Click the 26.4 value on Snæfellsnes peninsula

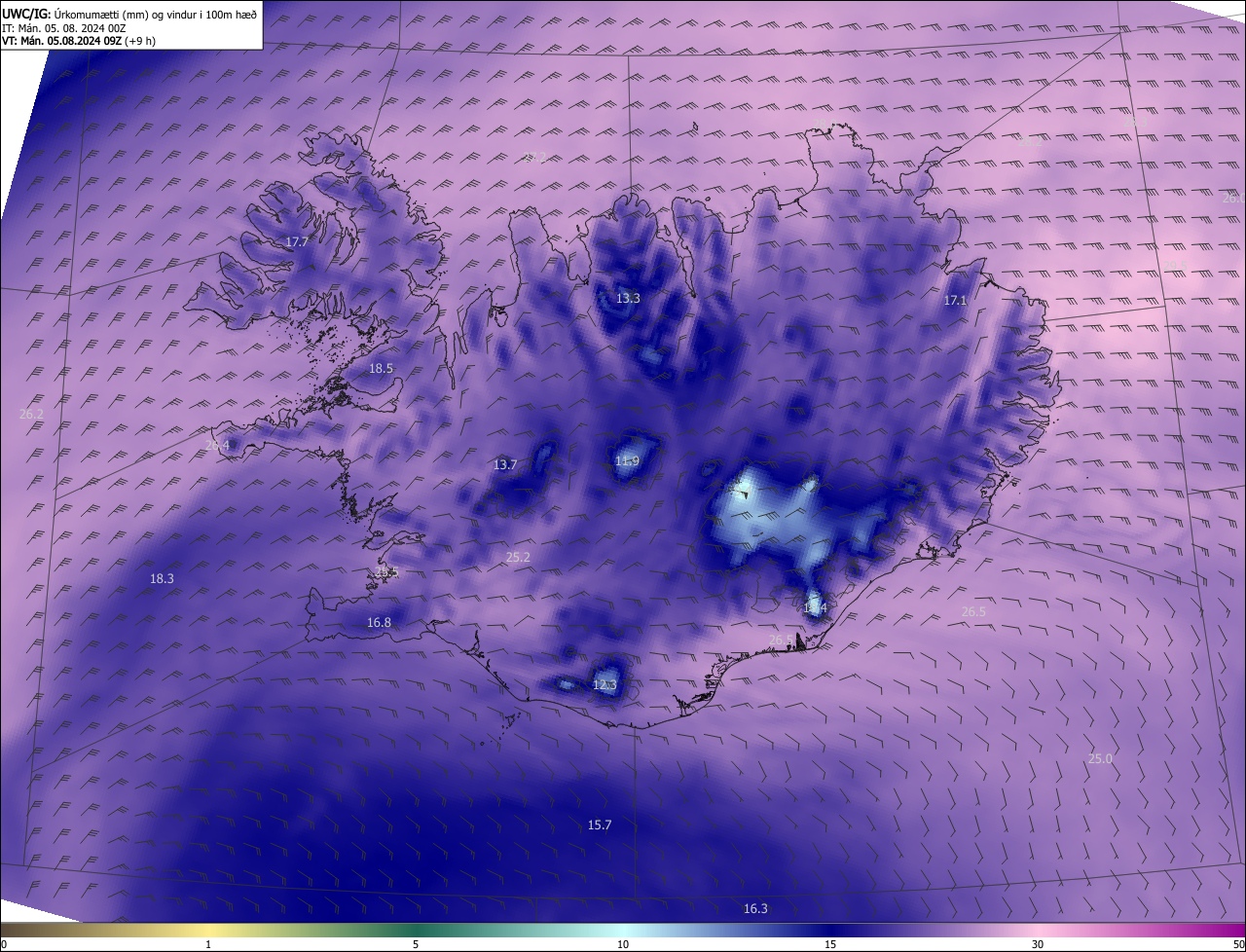pyautogui.click(x=218, y=446)
